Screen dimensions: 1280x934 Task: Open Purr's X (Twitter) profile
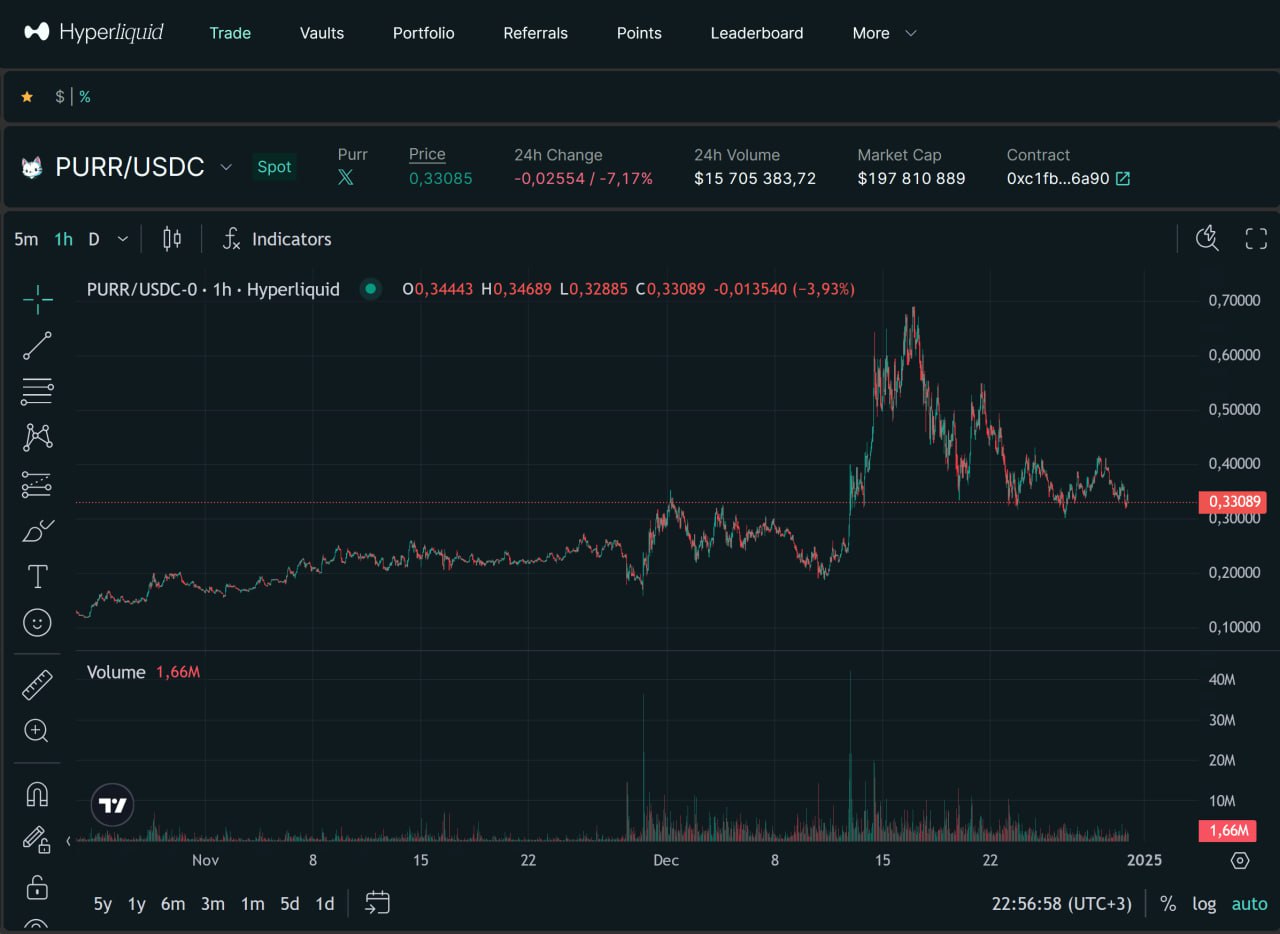click(x=346, y=178)
